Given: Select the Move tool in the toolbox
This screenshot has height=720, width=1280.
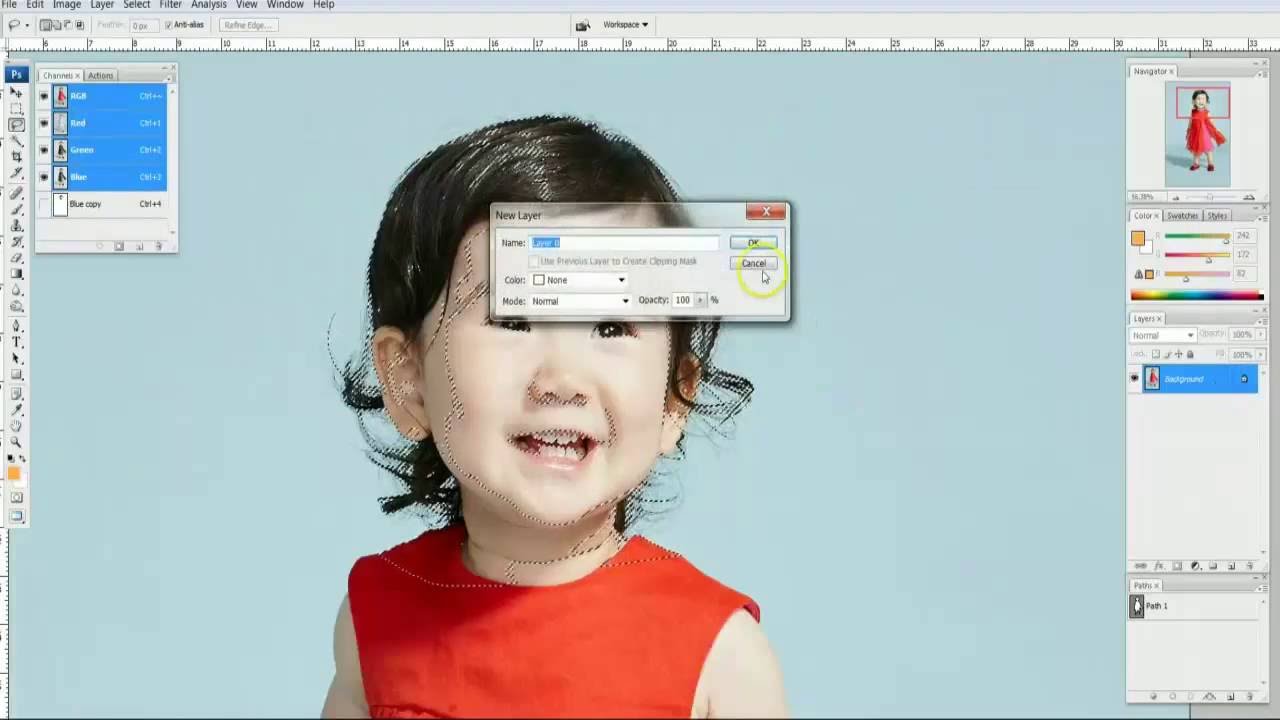Looking at the screenshot, I should 17,91.
